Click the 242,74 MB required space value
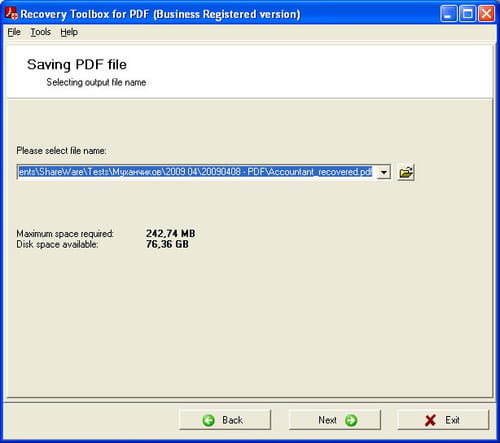This screenshot has width=500, height=443. point(170,233)
